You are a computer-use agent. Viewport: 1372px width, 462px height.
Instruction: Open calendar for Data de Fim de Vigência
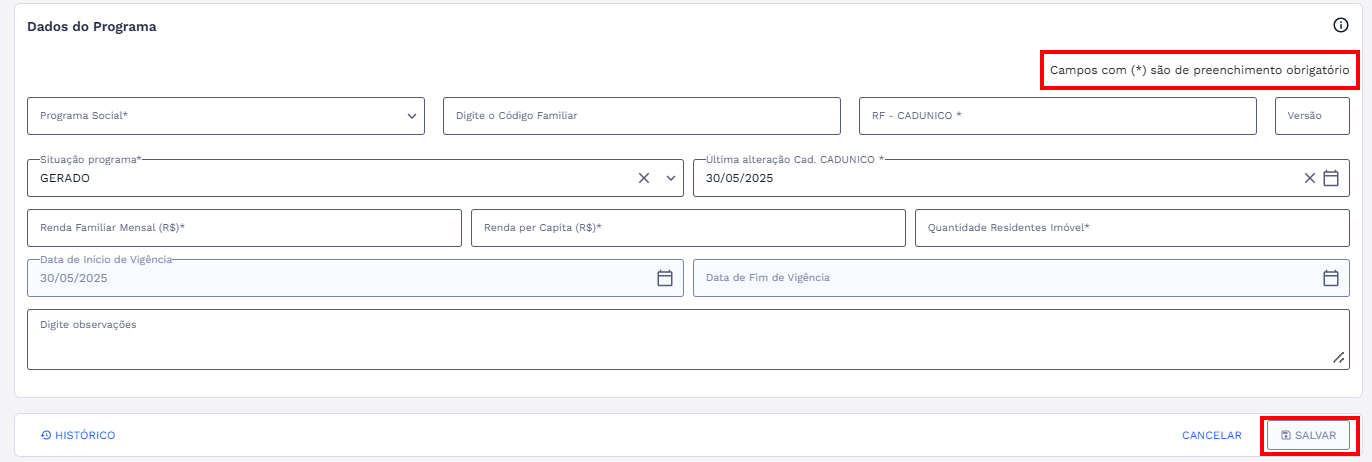click(x=1331, y=278)
